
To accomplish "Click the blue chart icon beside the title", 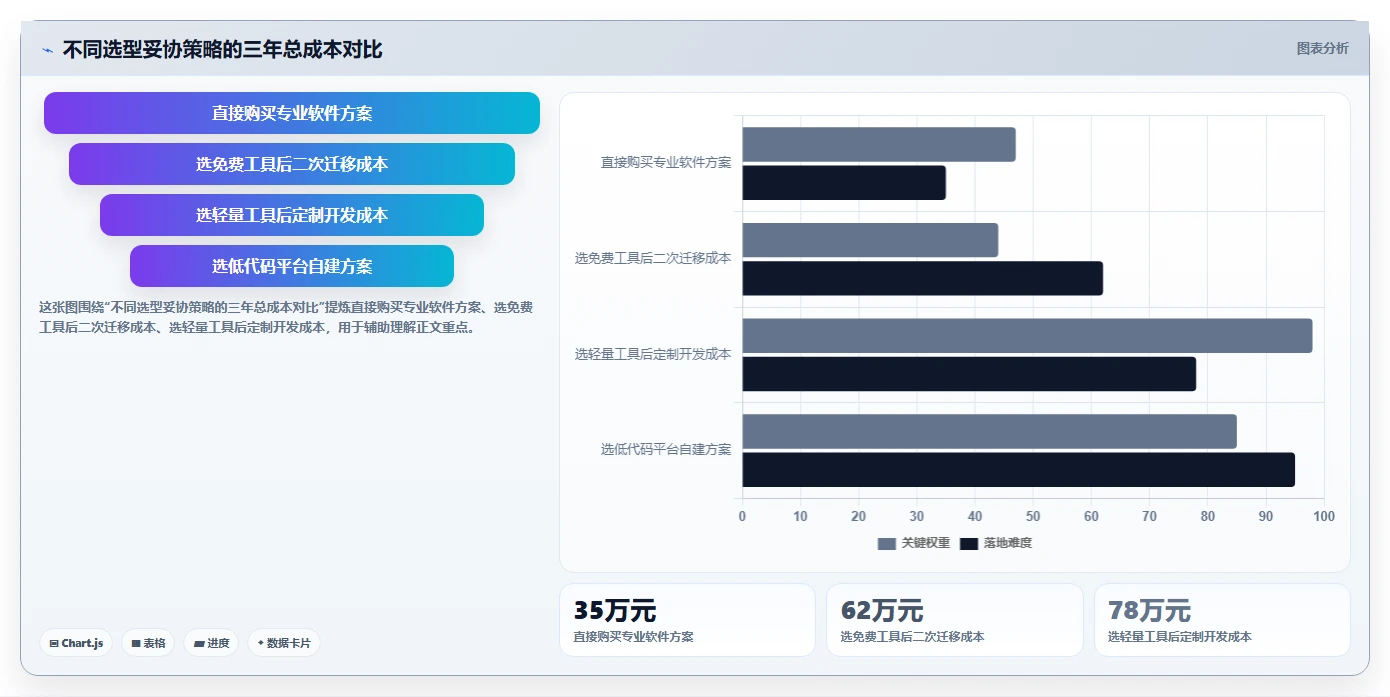I will 47,50.
